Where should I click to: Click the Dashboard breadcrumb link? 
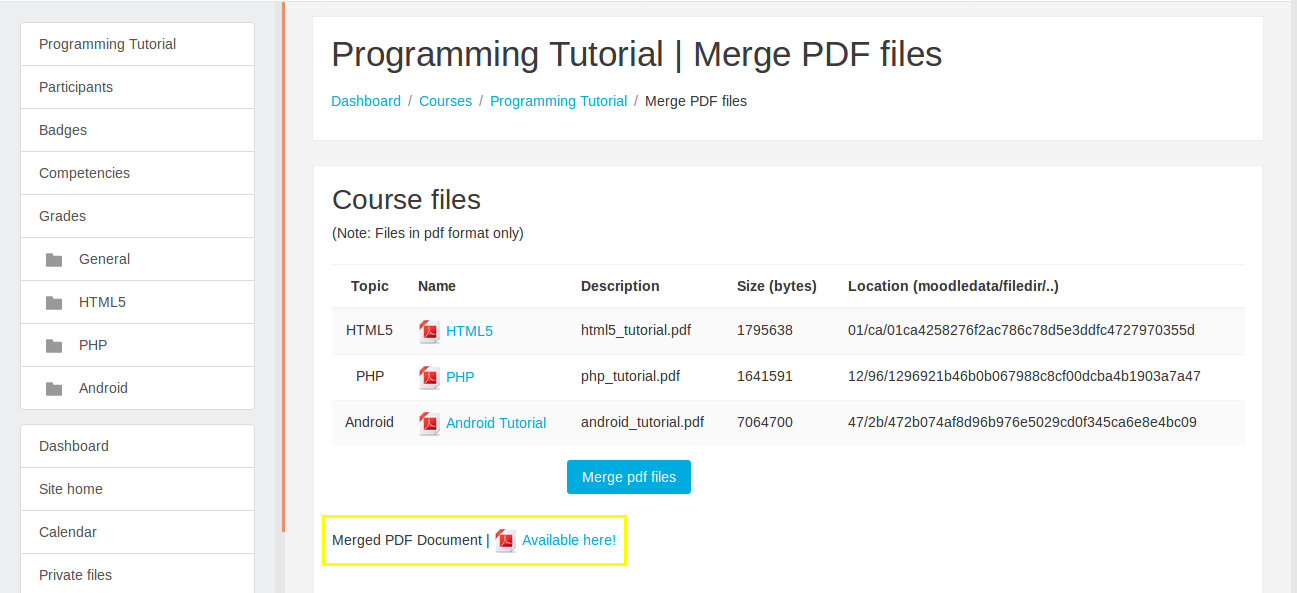(x=366, y=101)
